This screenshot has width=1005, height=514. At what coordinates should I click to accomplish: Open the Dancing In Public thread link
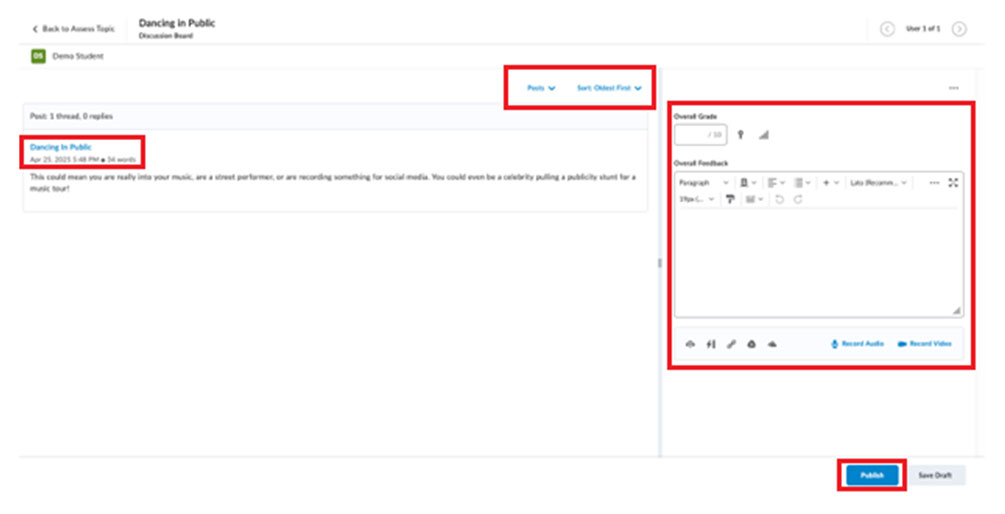click(61, 147)
